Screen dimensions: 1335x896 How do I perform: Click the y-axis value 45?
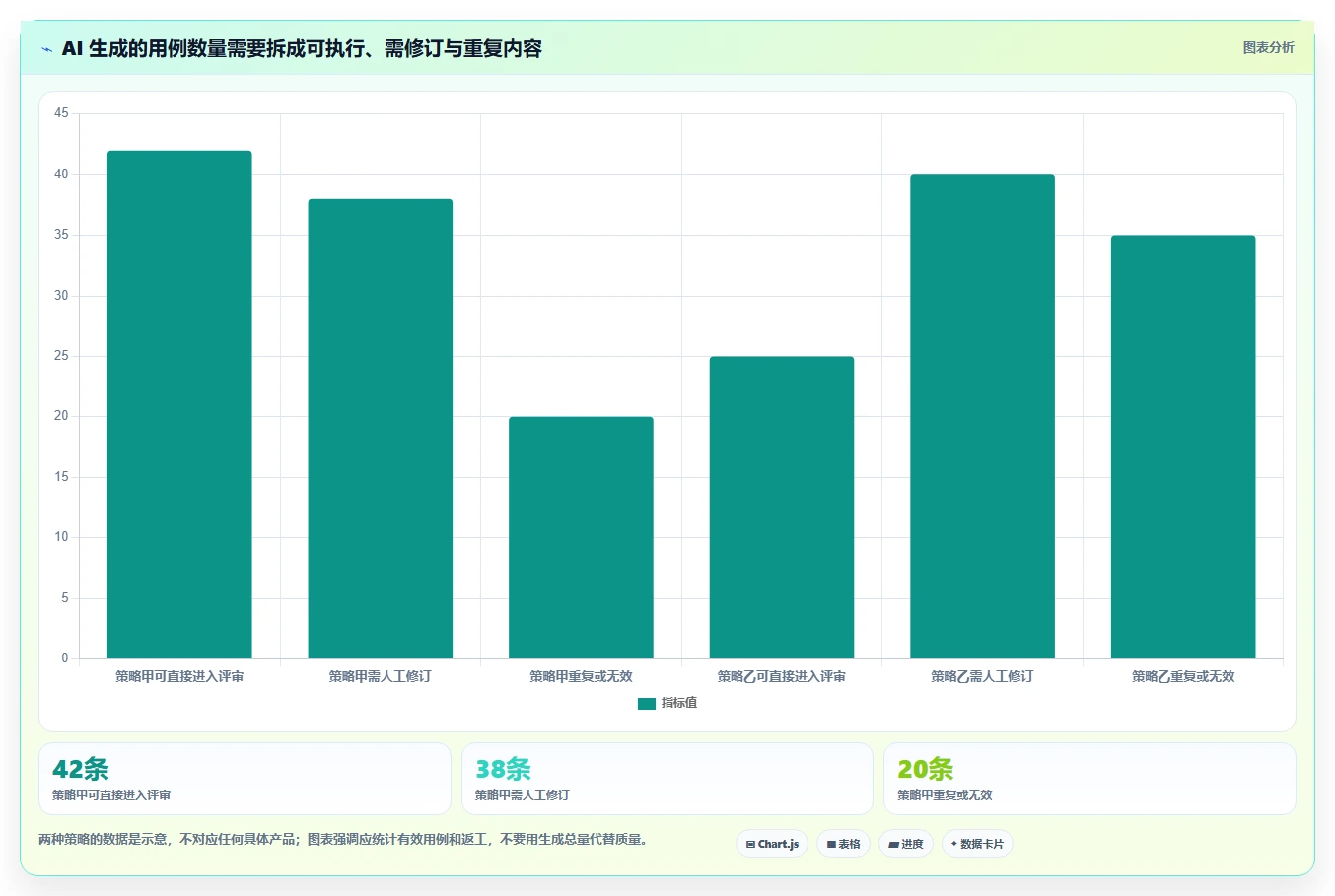pos(61,113)
